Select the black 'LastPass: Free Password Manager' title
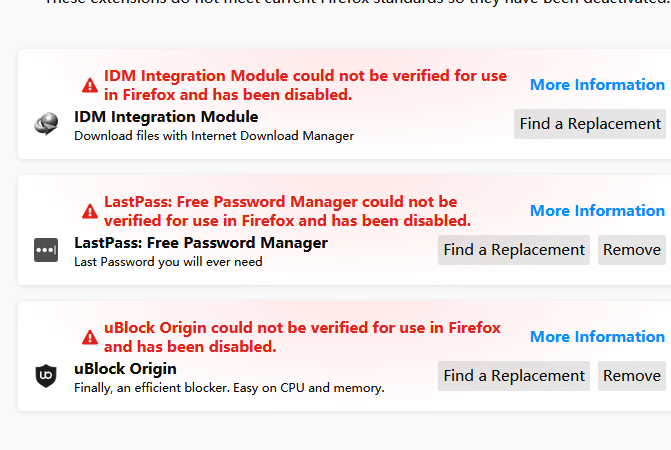 [201, 243]
